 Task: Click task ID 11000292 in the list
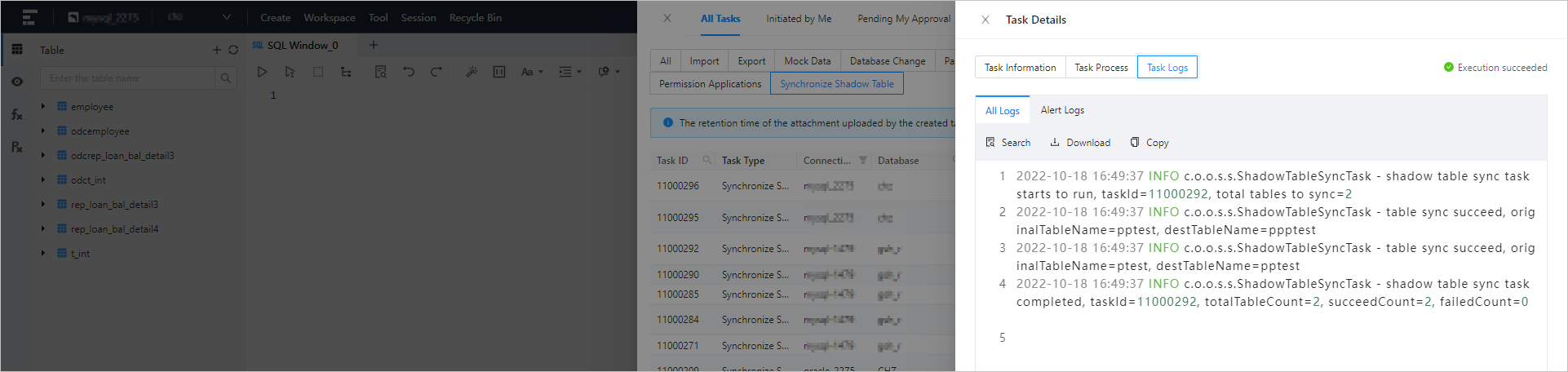(x=678, y=249)
